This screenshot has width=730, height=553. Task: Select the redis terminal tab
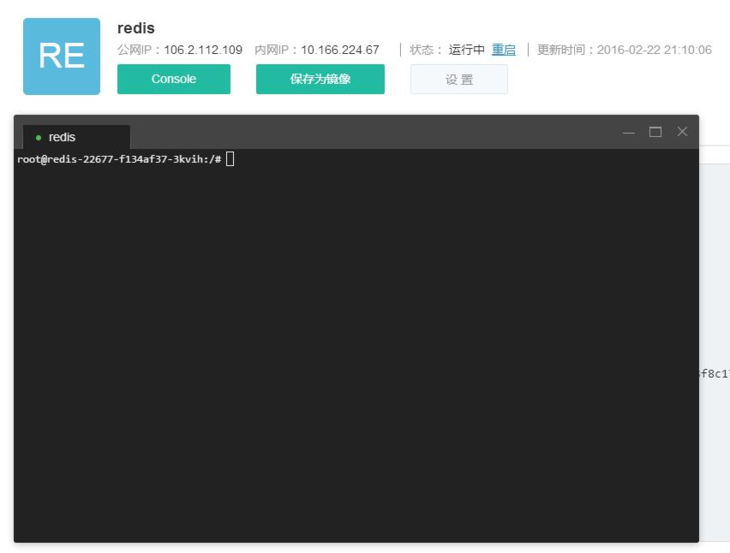coord(75,137)
